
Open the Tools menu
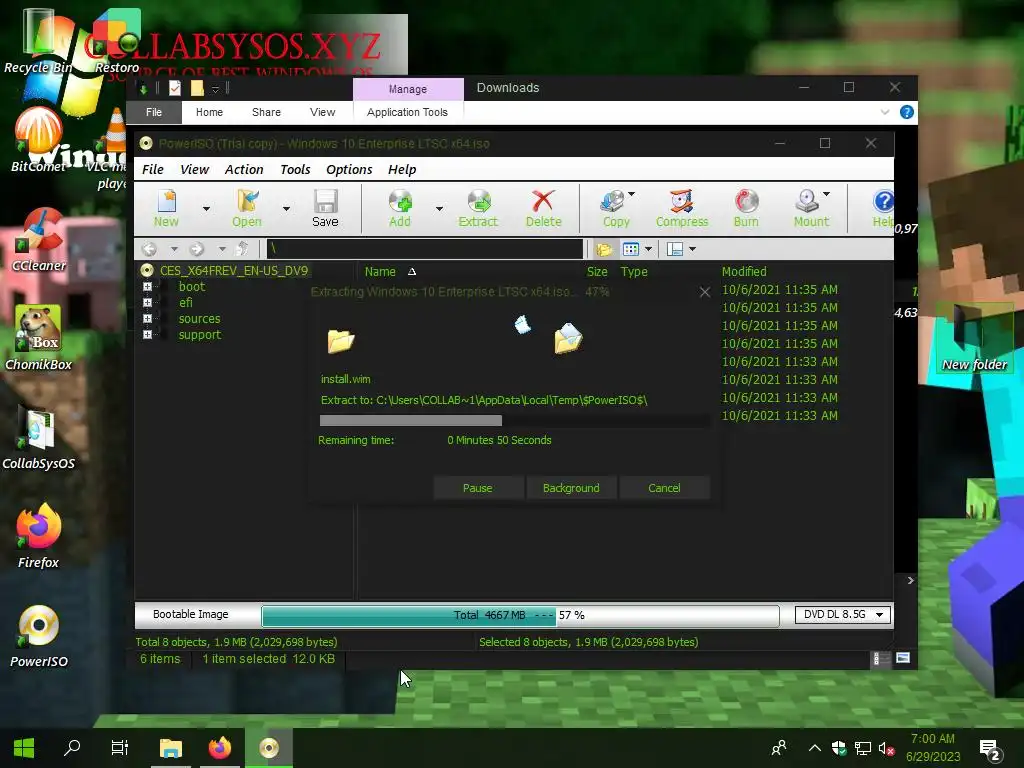click(295, 169)
